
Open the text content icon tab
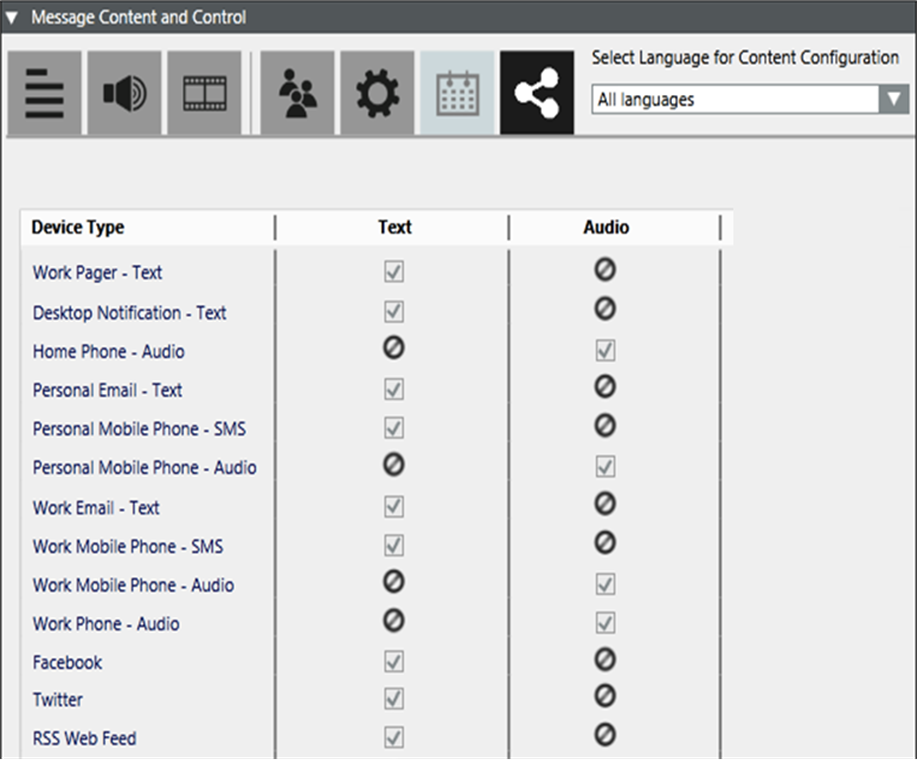(x=44, y=93)
